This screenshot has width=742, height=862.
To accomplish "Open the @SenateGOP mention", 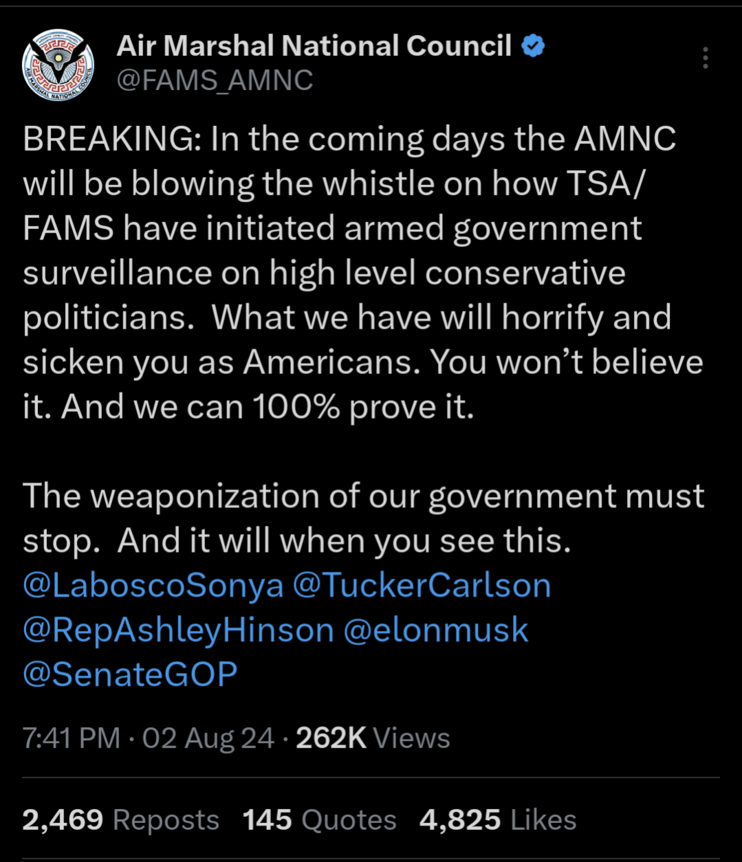I will [130, 674].
